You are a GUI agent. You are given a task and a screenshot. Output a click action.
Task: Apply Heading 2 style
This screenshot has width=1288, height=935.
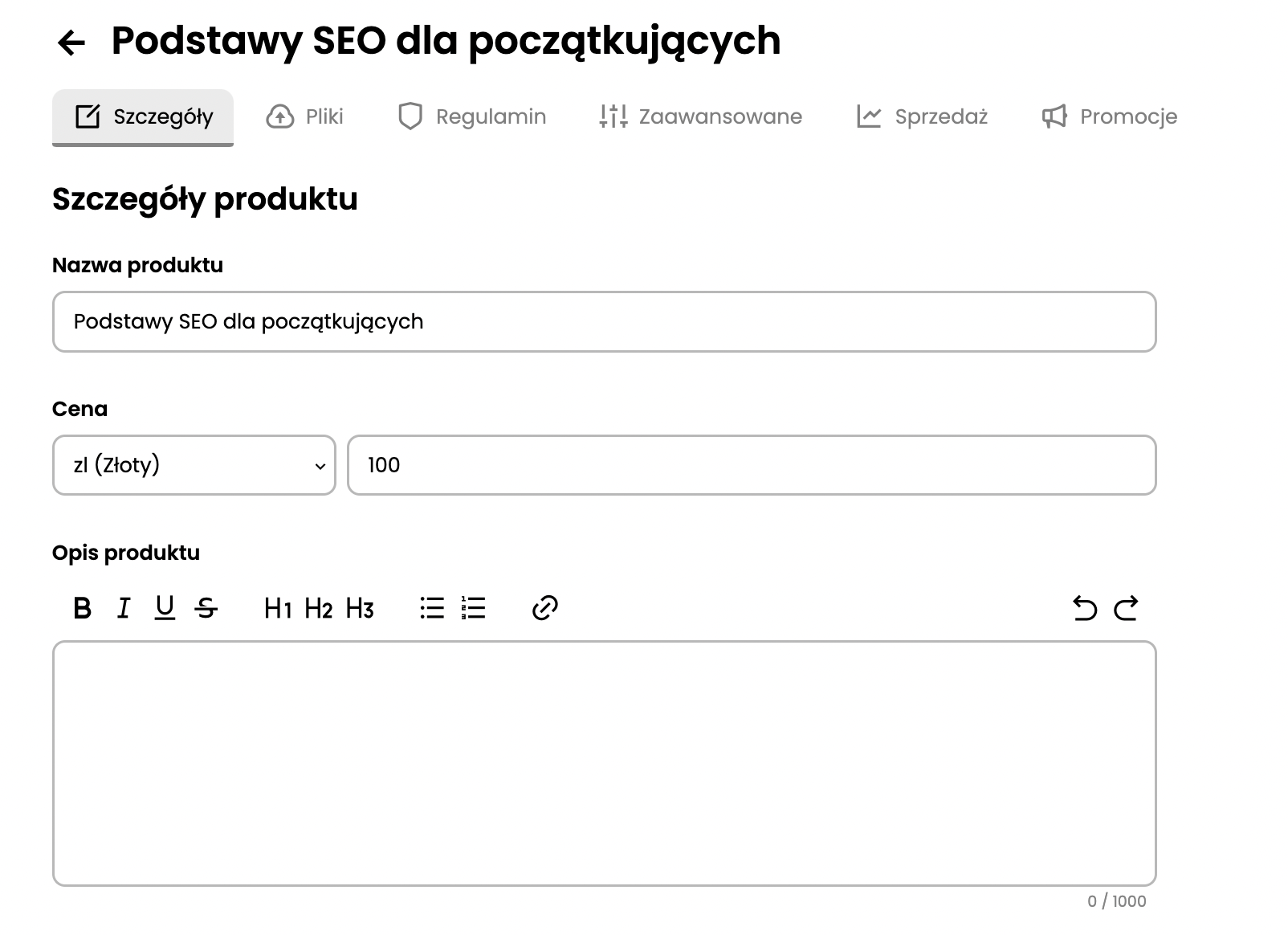(319, 608)
